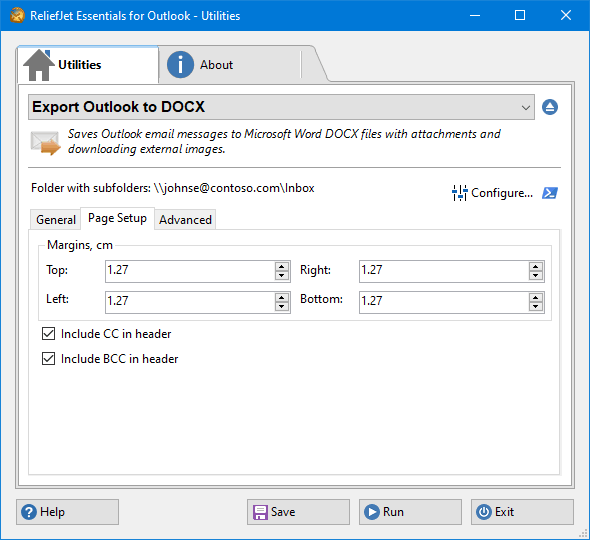The height and width of the screenshot is (540, 590).
Task: Increase the Top margin with up arrow
Action: pos(281,267)
